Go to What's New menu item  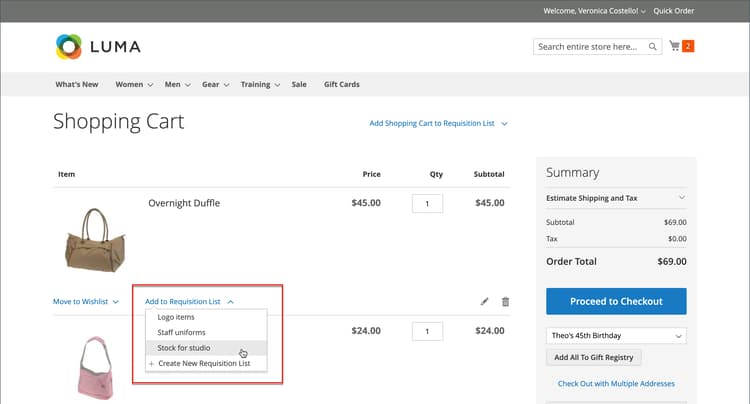click(x=77, y=84)
